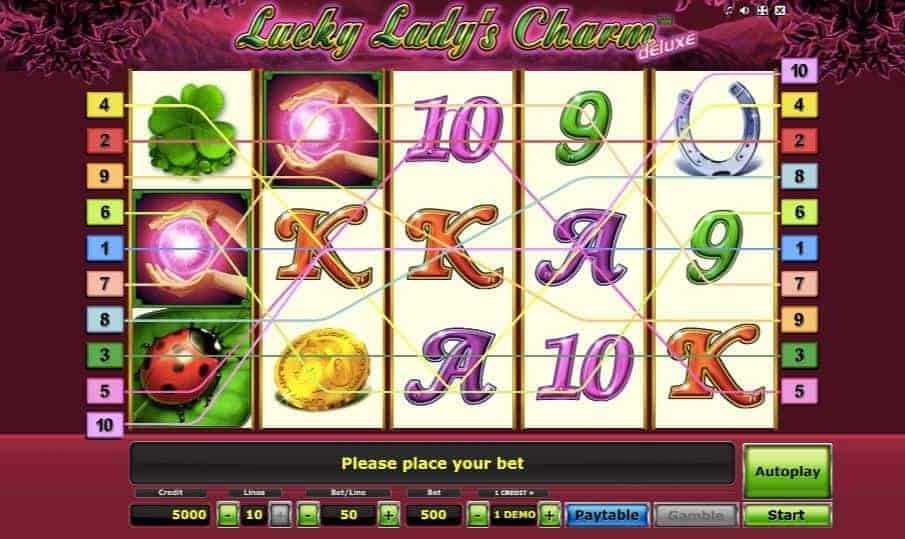
Task: Enable Autoplay
Action: click(787, 471)
